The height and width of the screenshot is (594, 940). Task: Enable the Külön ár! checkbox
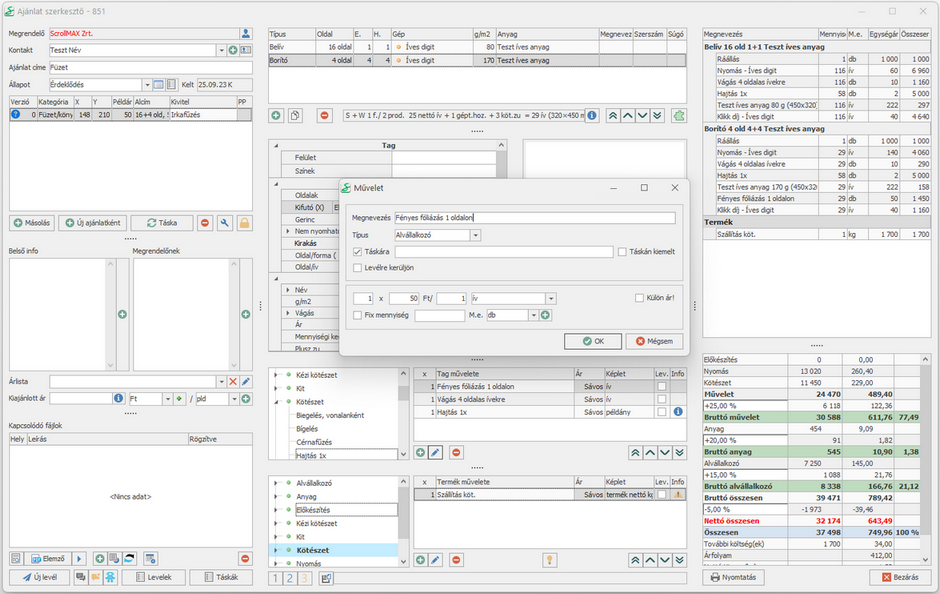coord(640,298)
